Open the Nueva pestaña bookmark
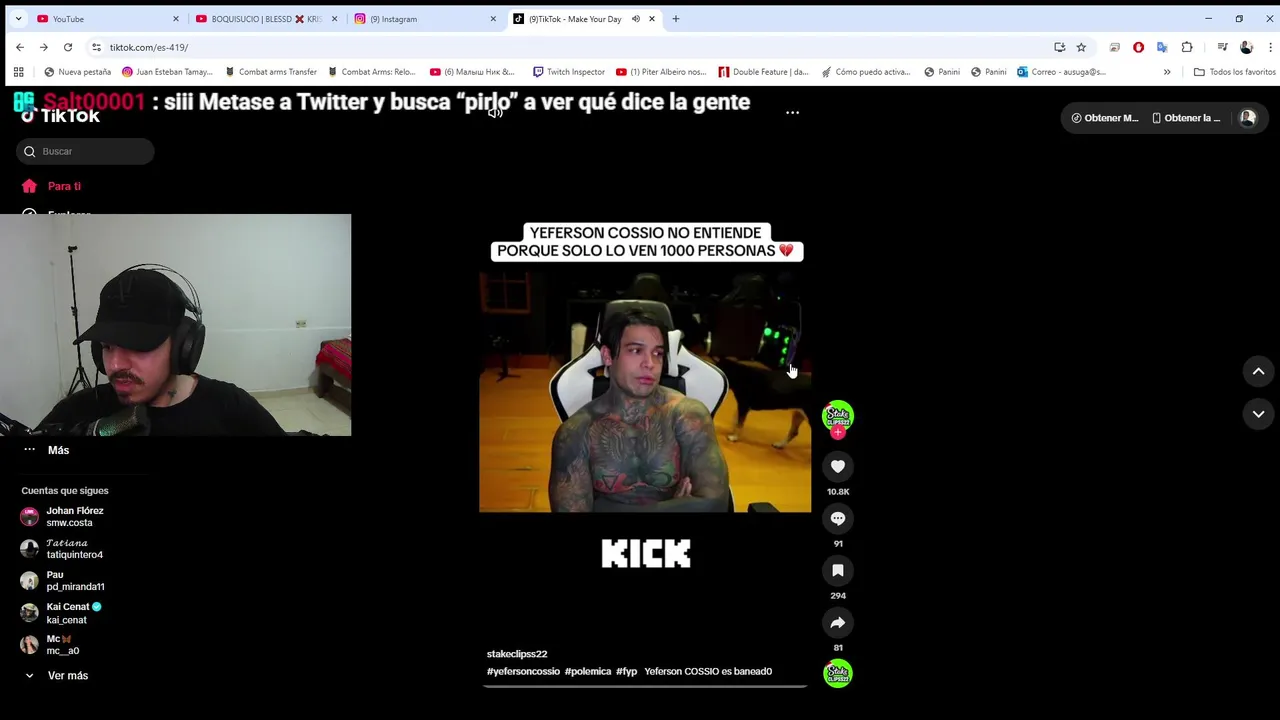 78,72
